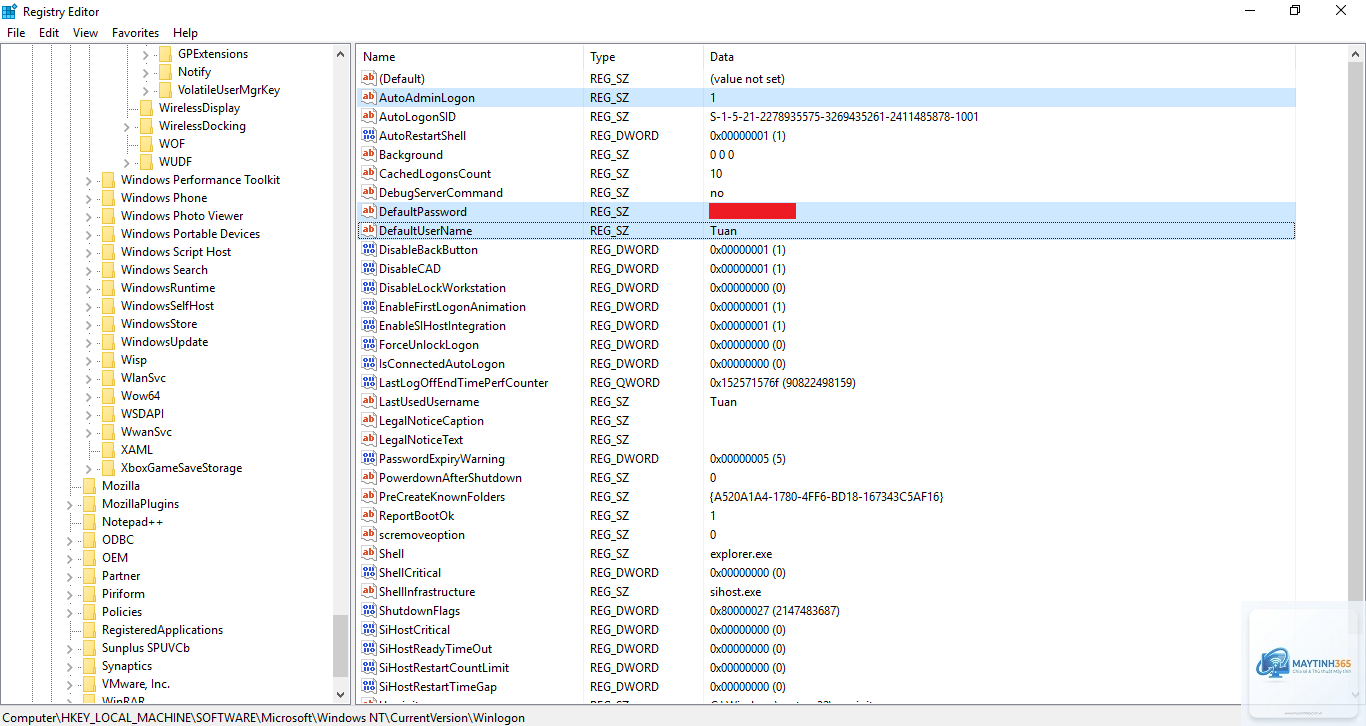Image resolution: width=1366 pixels, height=726 pixels.
Task: Select the PreCreateKnownFolders value name
Action: (442, 496)
